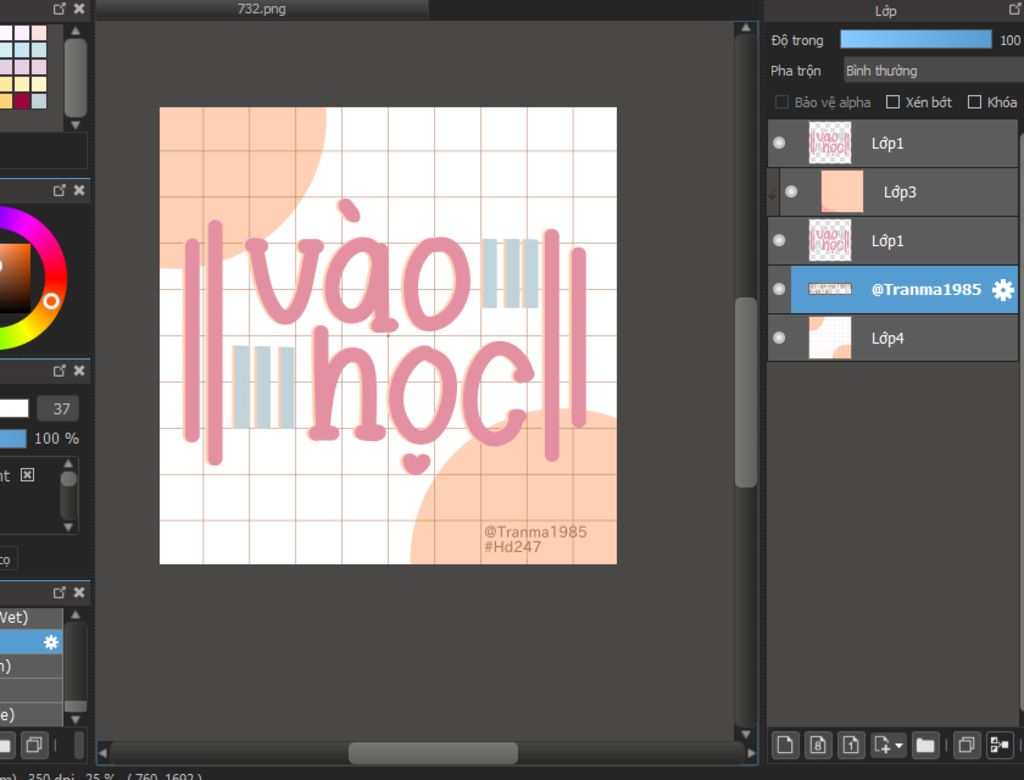1024x780 pixels.
Task: Pick the pale pink top-row swatch
Action: (x=39, y=33)
